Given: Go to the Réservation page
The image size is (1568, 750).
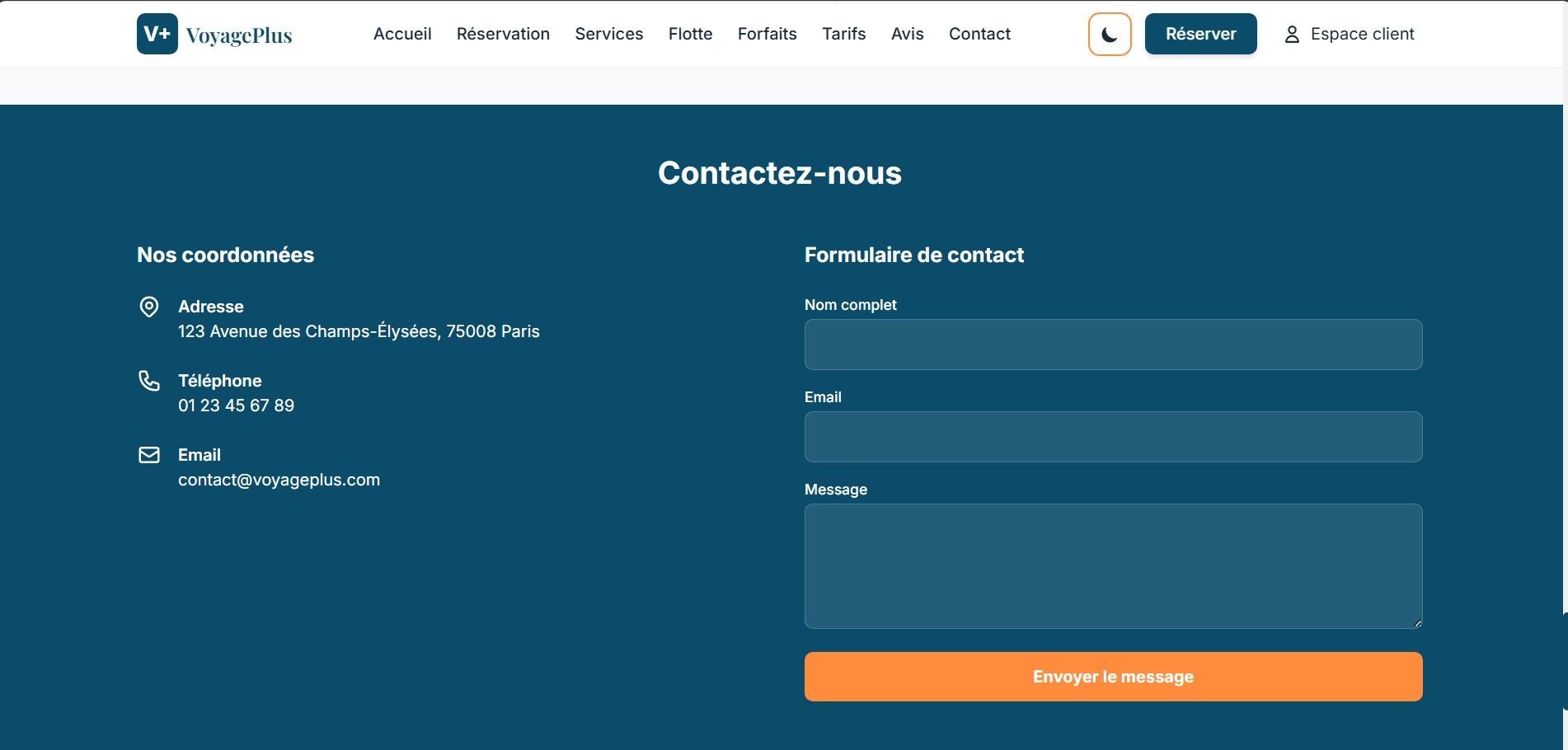Looking at the screenshot, I should pos(503,34).
